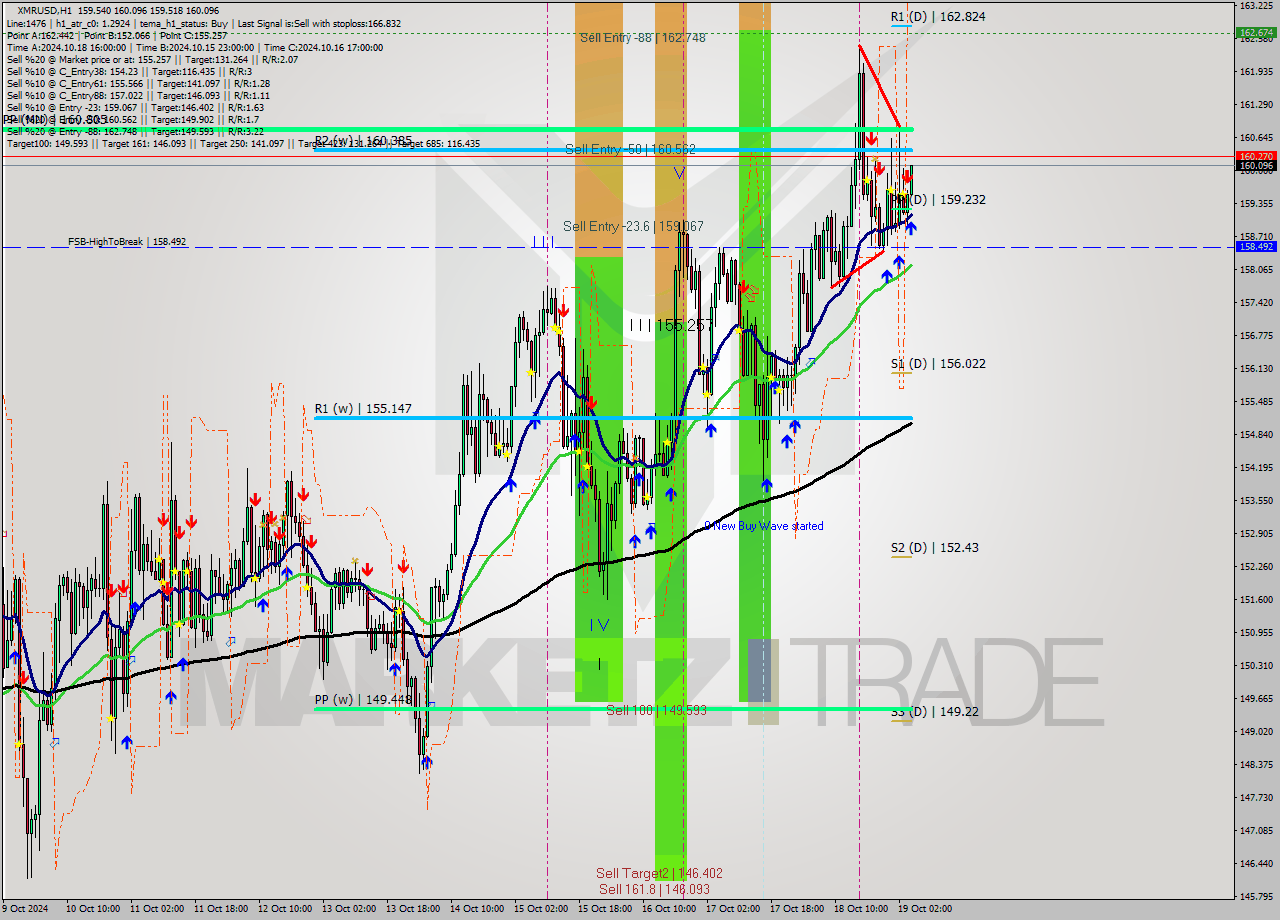Image resolution: width=1280 pixels, height=920 pixels.
Task: Select the Sell Entry -23.6 | 159.067 label
Action: [x=633, y=227]
